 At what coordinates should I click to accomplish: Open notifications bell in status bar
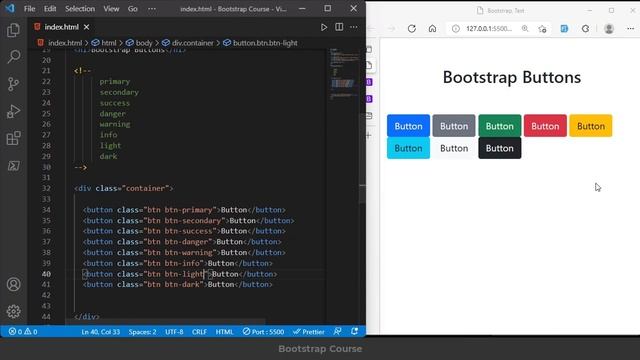[x=354, y=331]
